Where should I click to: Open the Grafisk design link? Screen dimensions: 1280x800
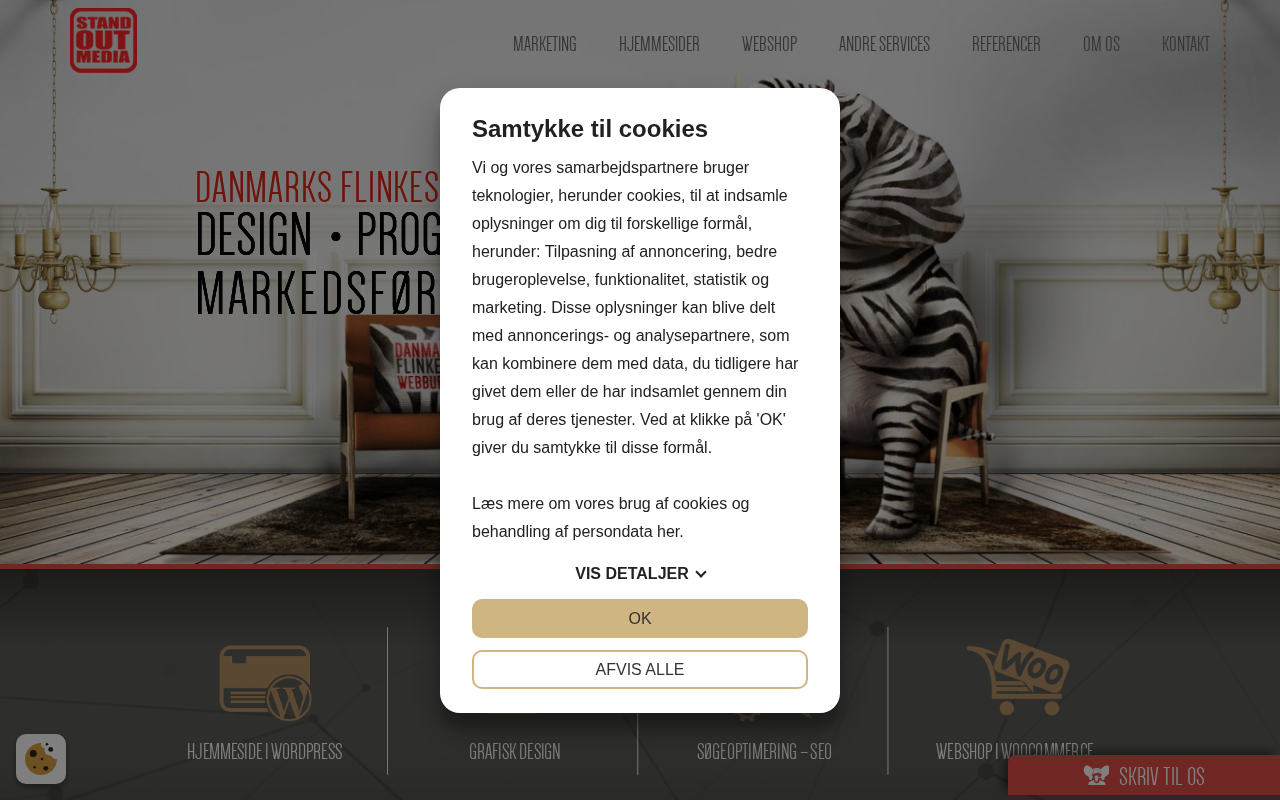pyautogui.click(x=515, y=751)
